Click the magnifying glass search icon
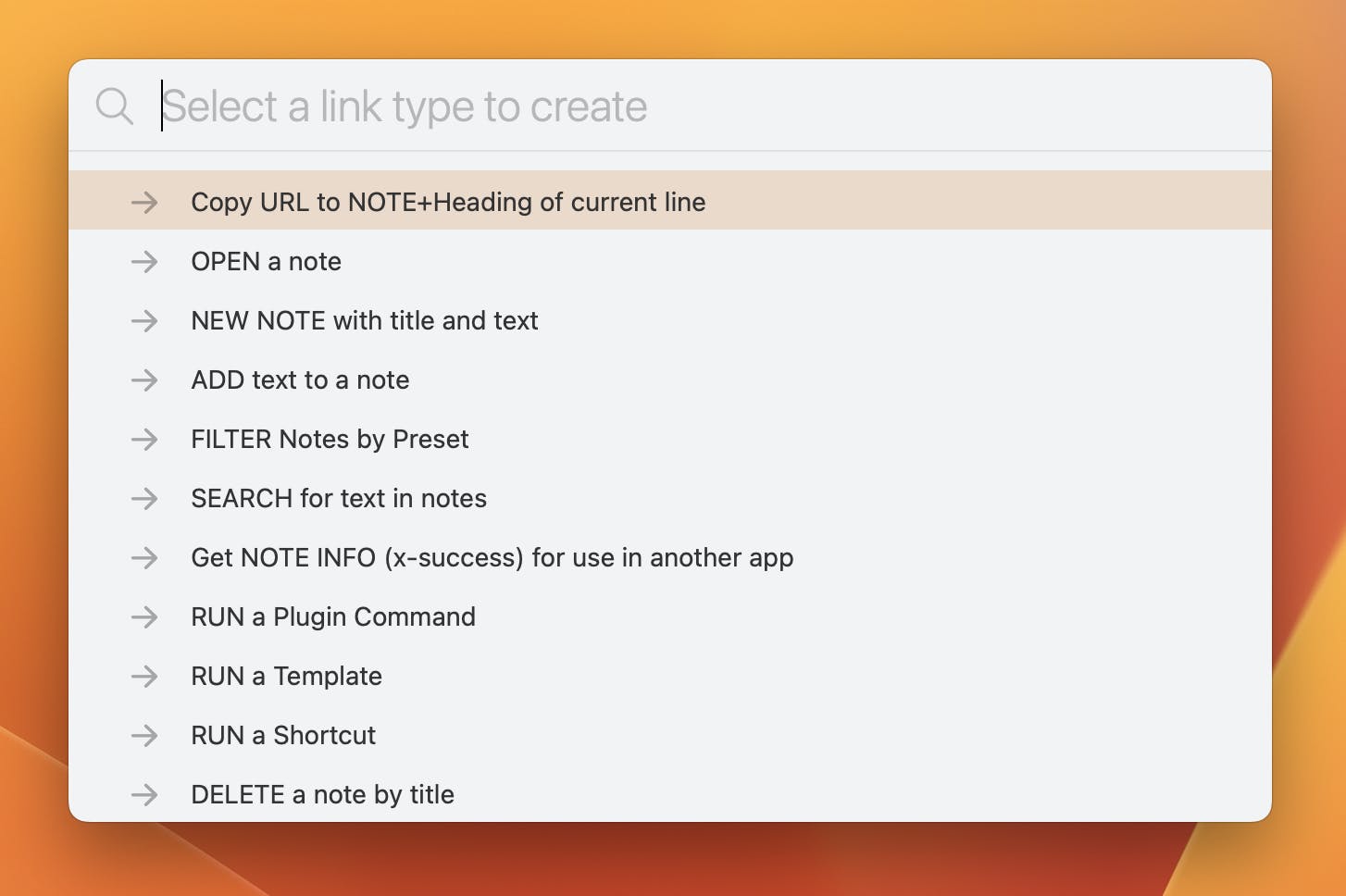The image size is (1346, 896). (x=114, y=106)
